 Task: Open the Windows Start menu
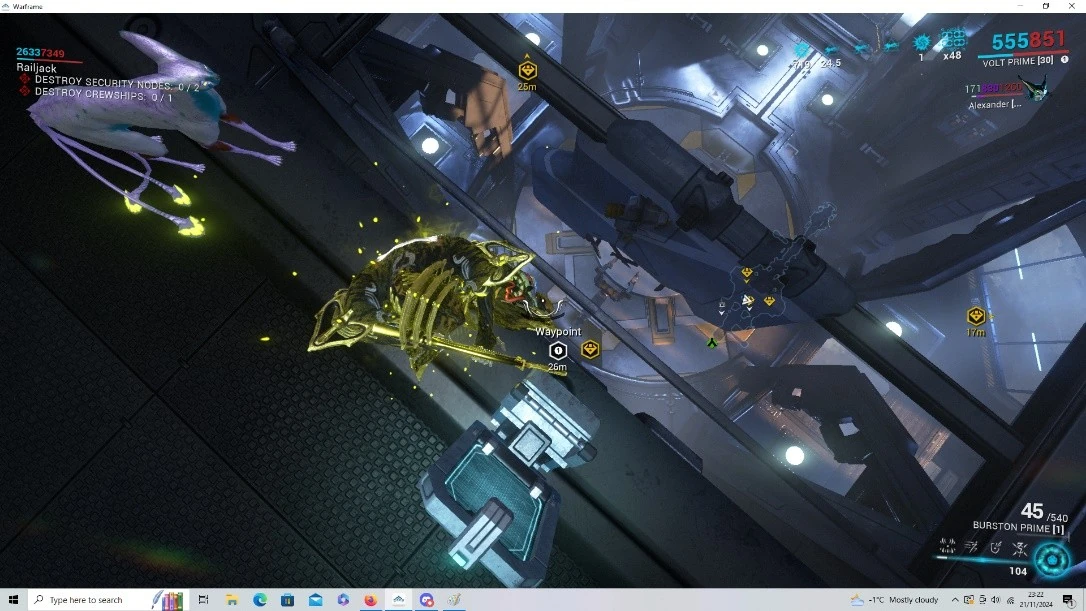coord(13,599)
